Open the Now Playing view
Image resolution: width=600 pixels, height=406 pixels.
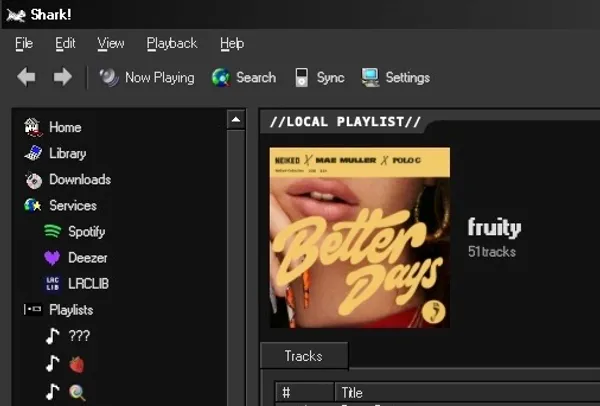tap(147, 77)
